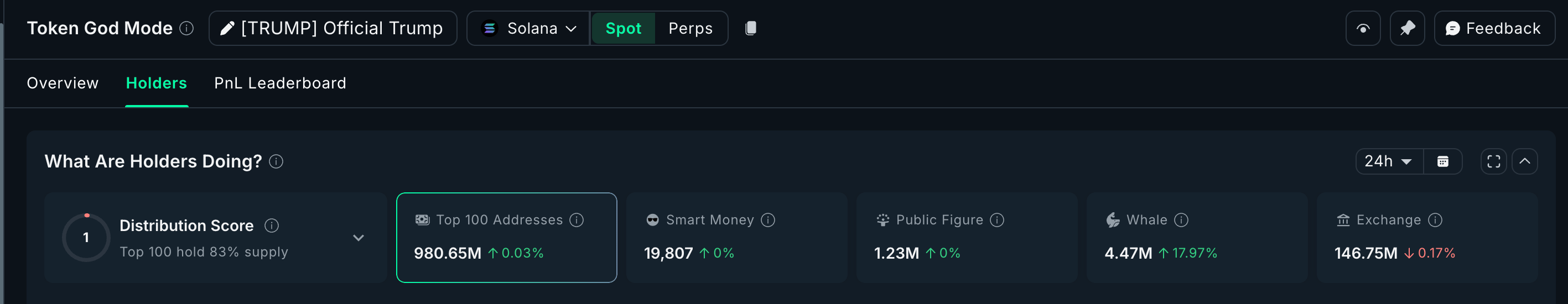1568x304 pixels.
Task: Expand the Distribution Score chevron
Action: 359,238
